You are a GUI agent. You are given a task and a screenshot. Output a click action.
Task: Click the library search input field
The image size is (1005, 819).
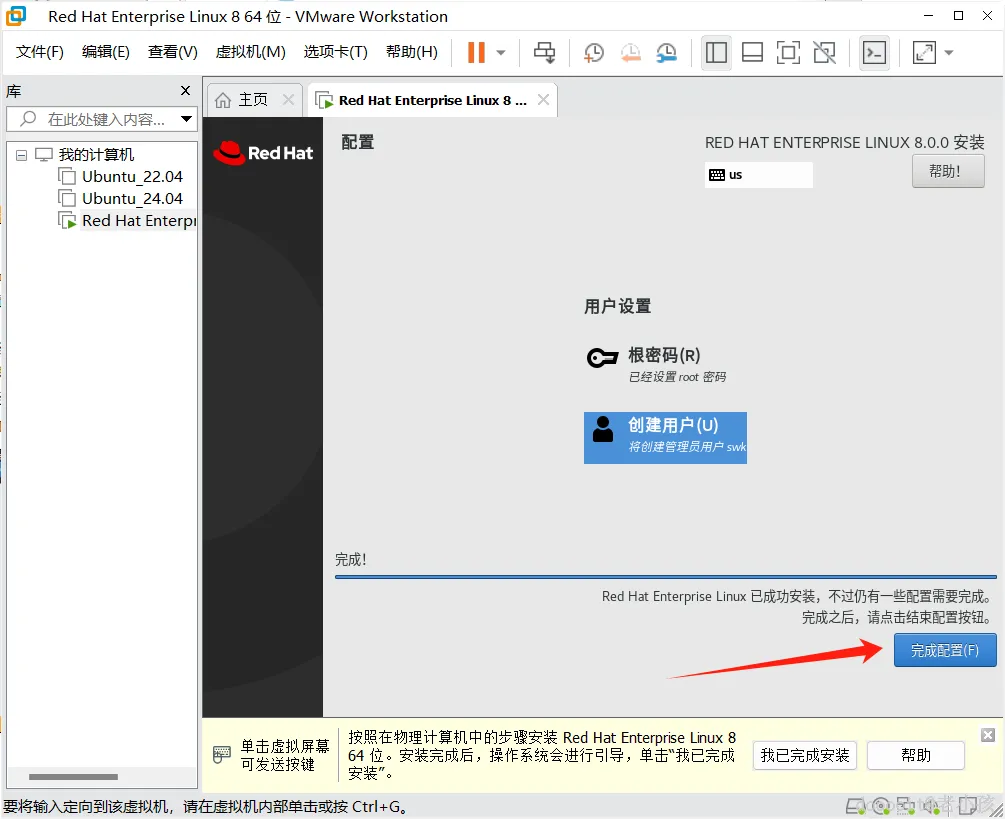[x=103, y=119]
